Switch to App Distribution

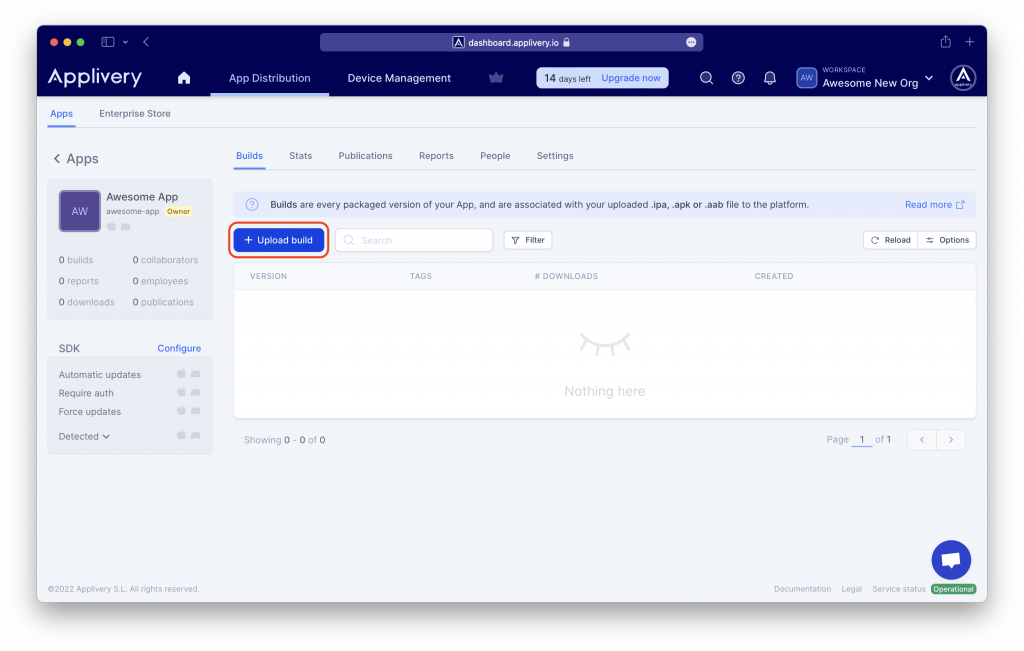270,78
